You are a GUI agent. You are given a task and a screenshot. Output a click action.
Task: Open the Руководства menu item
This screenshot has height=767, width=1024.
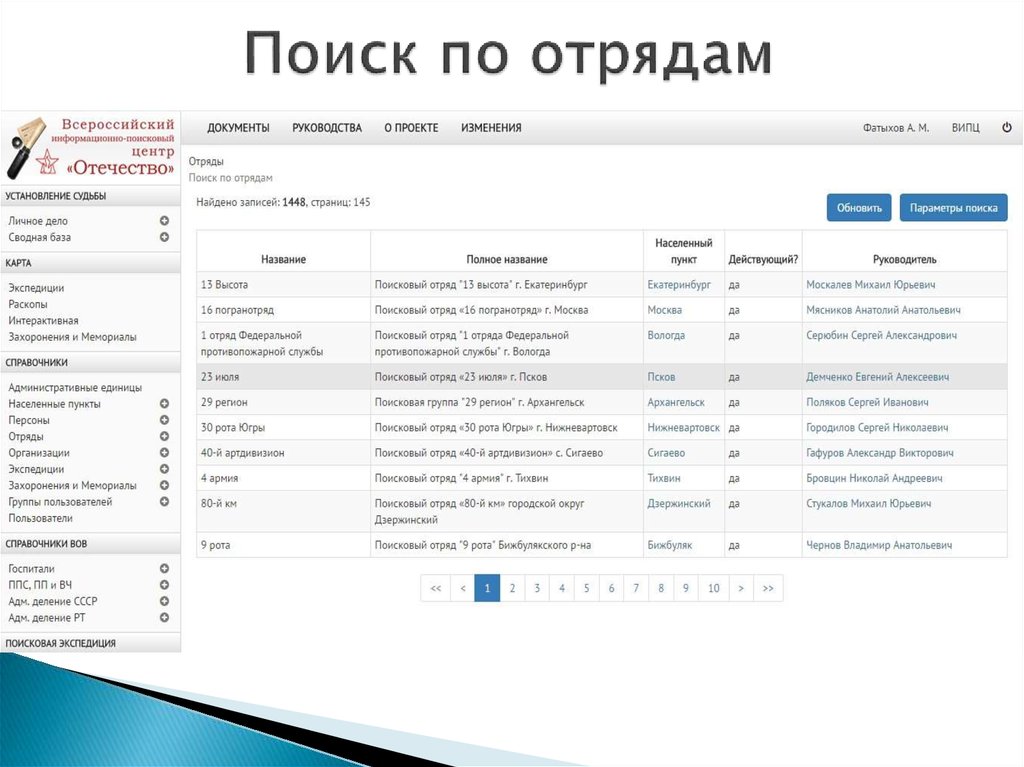click(x=327, y=128)
